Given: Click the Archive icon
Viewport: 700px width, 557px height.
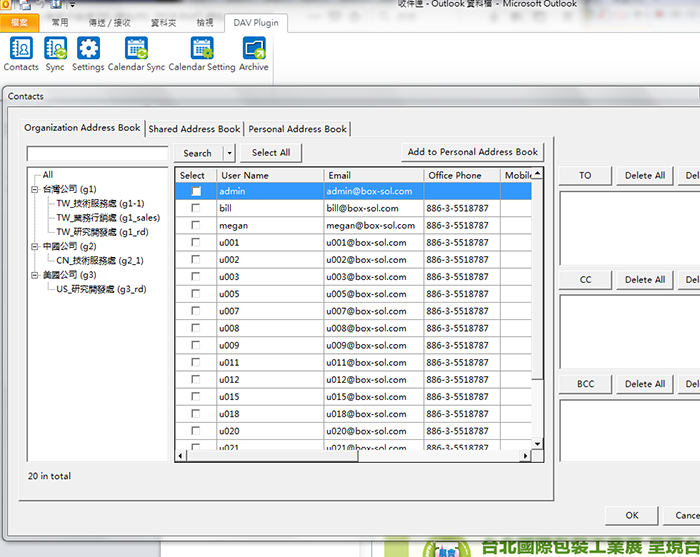Looking at the screenshot, I should click(254, 54).
